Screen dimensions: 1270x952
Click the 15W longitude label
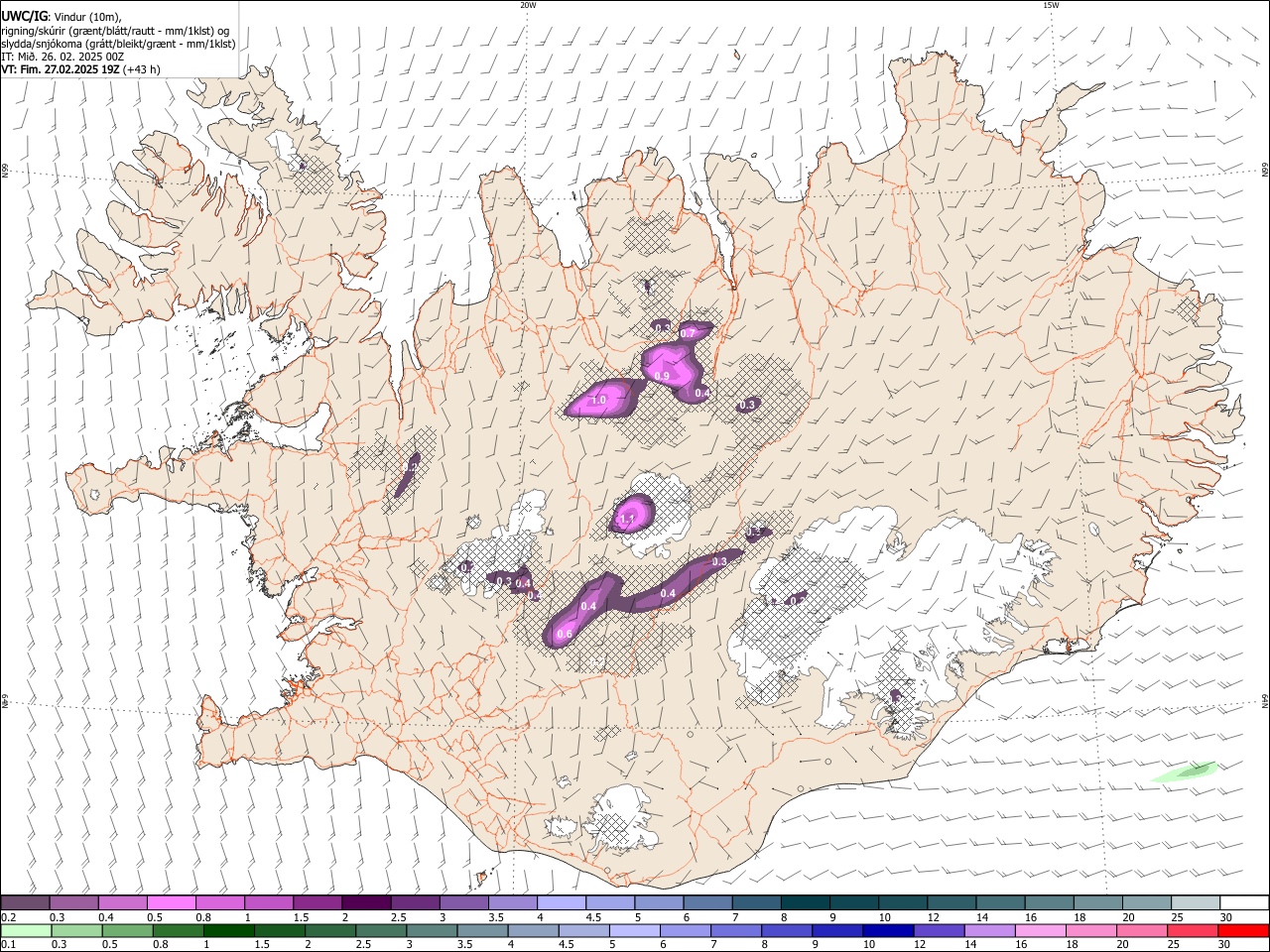point(1051,5)
